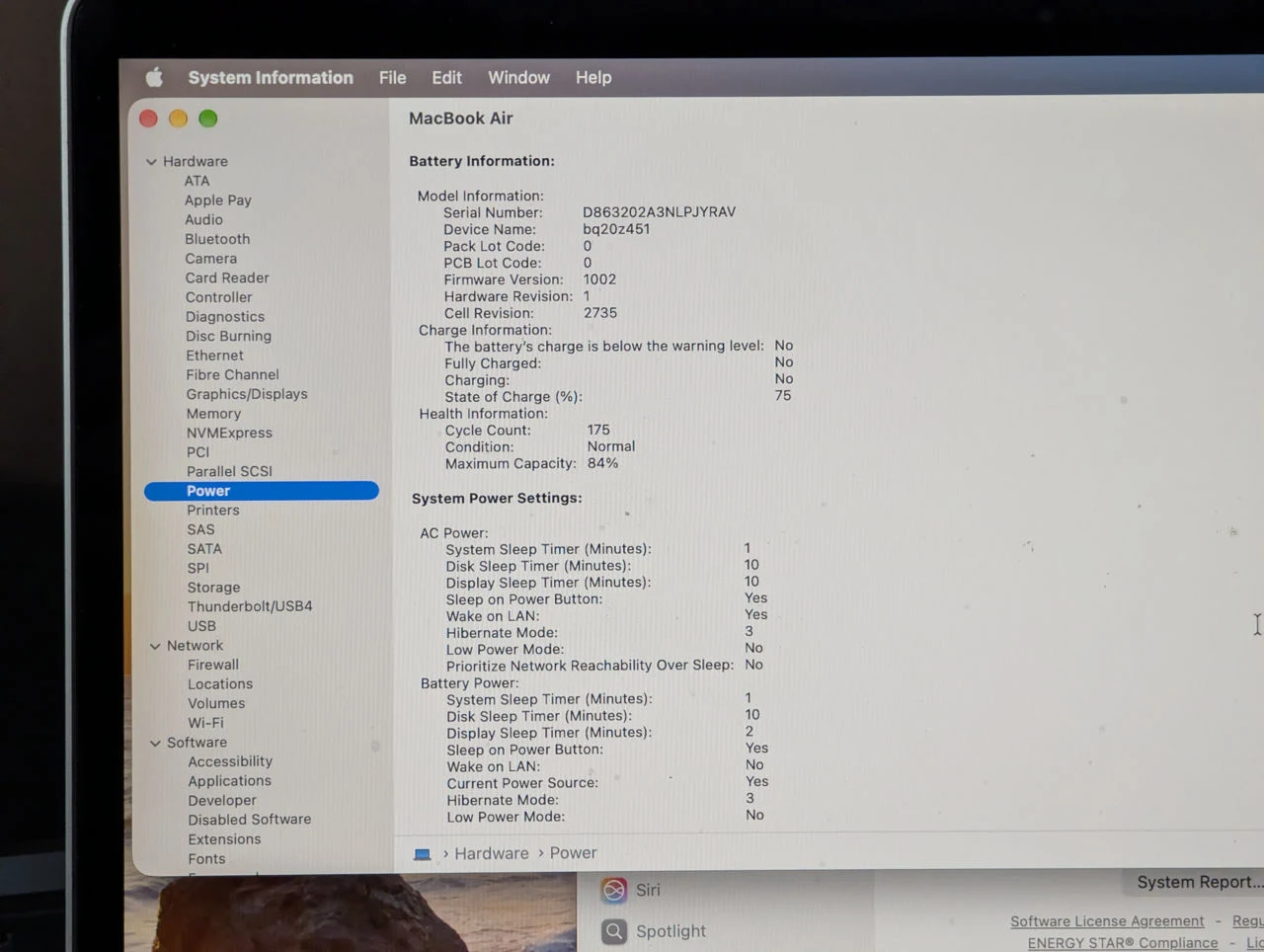Click the computer icon in path bar
The width and height of the screenshot is (1264, 952).
tap(423, 854)
